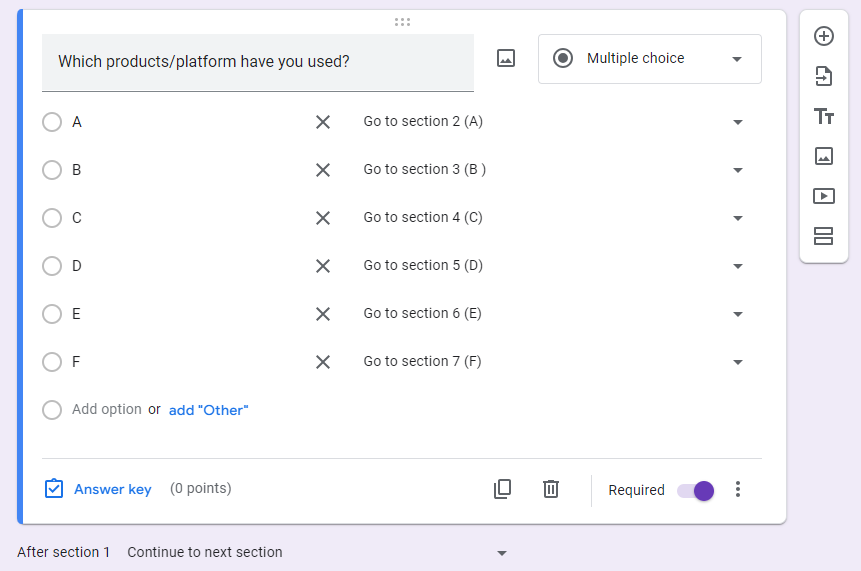Click the add "Other" link
Viewport: 861px width, 571px height.
(208, 410)
